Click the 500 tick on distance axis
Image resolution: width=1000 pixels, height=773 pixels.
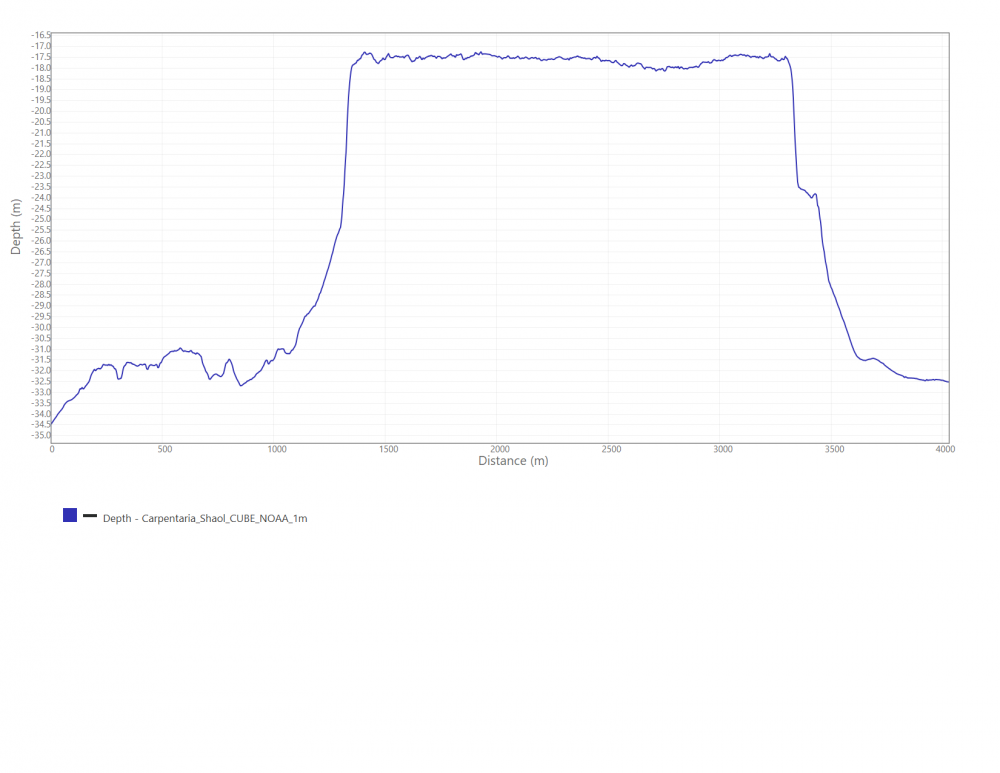tap(165, 449)
